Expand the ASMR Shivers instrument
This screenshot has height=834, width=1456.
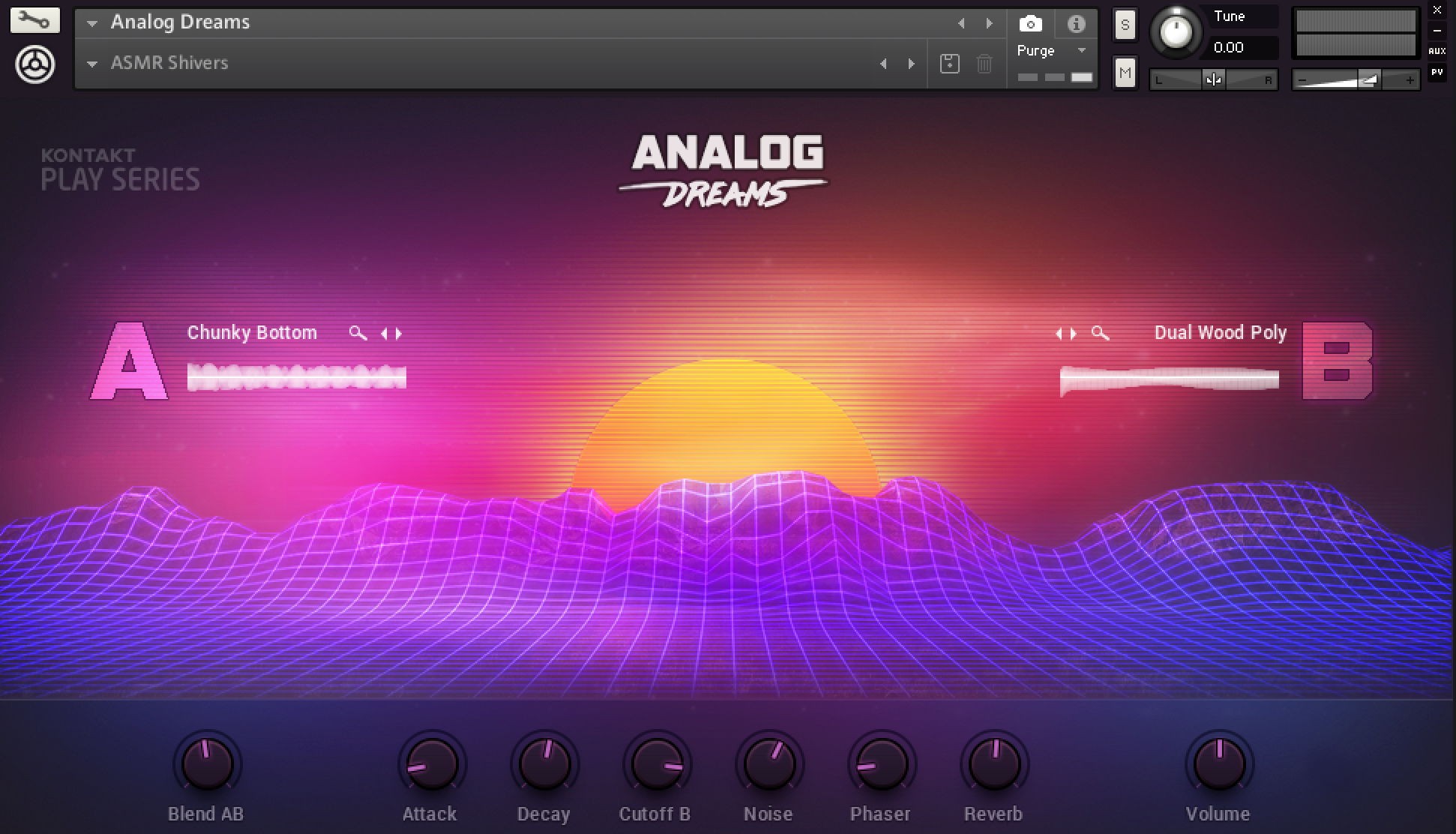(x=91, y=64)
